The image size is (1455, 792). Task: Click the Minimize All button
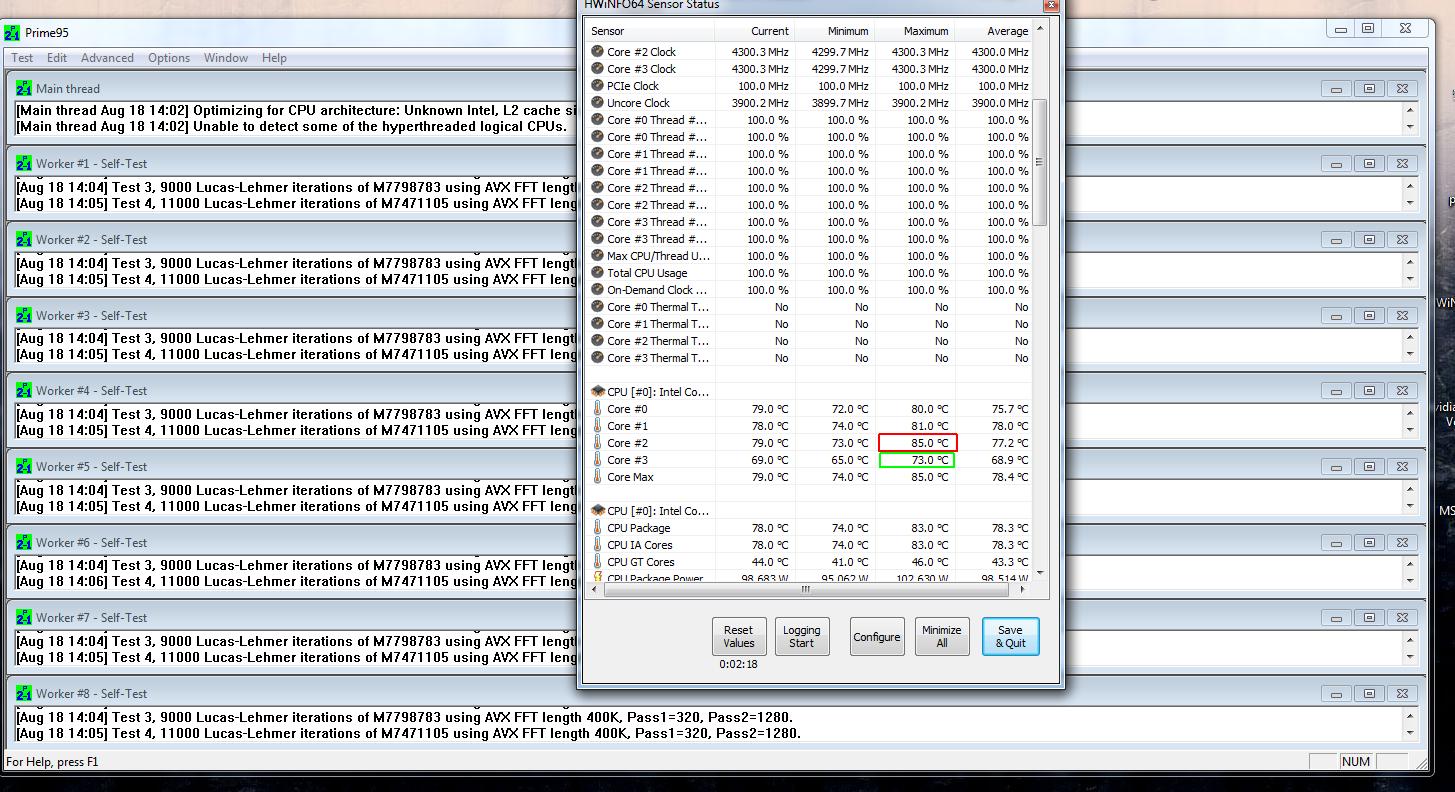click(x=942, y=636)
